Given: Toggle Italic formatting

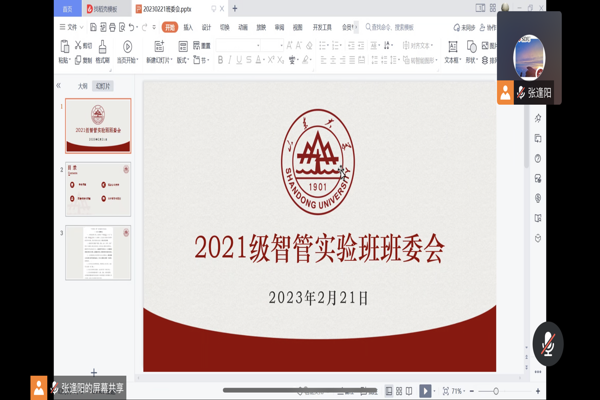Looking at the screenshot, I should tap(230, 60).
